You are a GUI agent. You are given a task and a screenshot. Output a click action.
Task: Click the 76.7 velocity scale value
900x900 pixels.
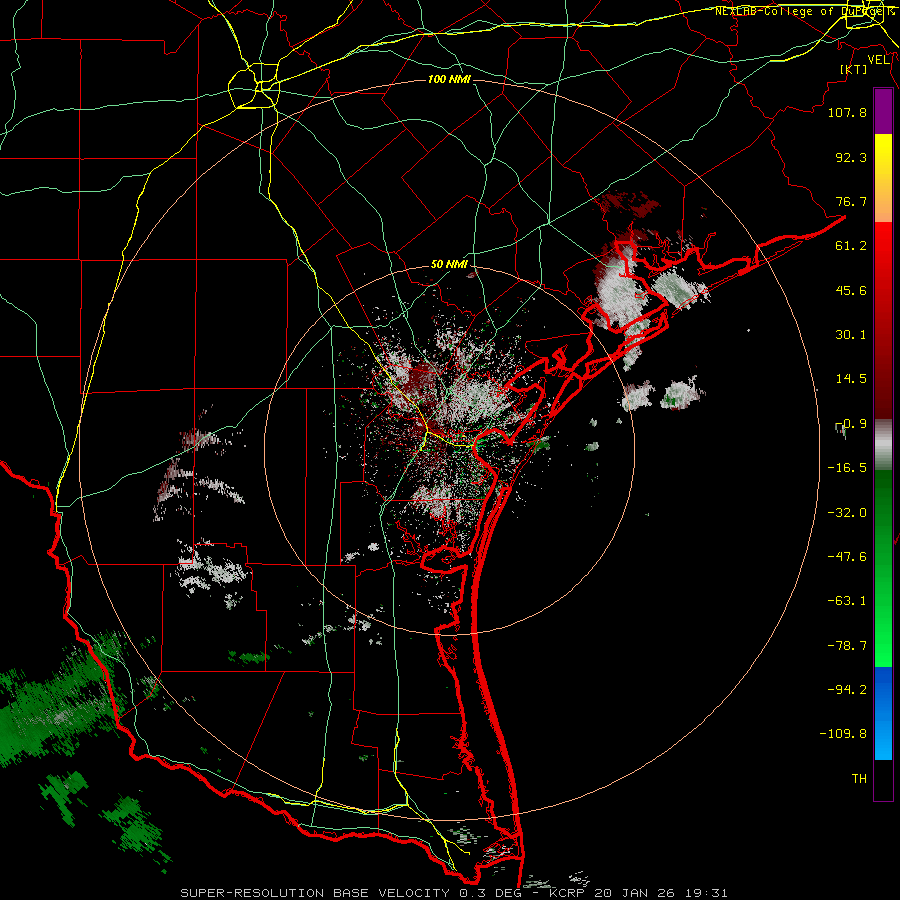coord(851,201)
